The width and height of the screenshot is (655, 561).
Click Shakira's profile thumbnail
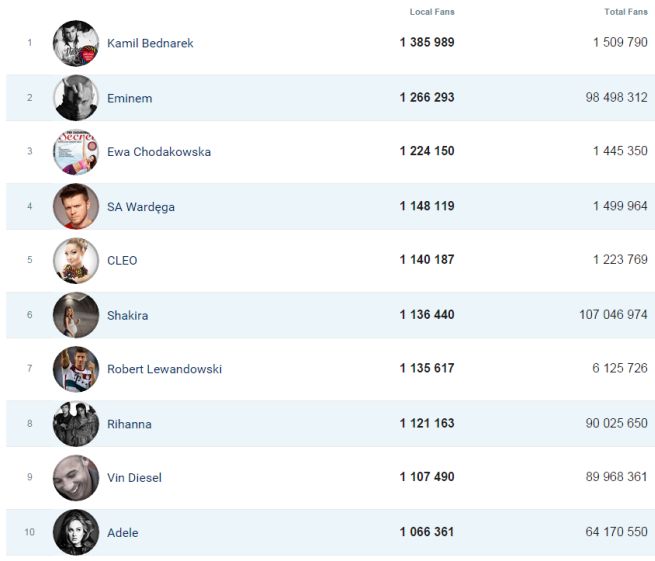76,315
